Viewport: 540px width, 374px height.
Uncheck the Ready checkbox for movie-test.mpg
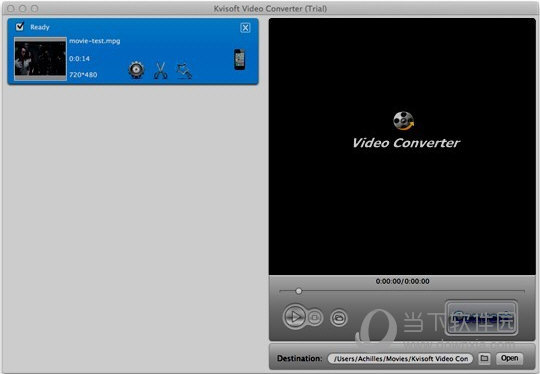pyautogui.click(x=20, y=27)
